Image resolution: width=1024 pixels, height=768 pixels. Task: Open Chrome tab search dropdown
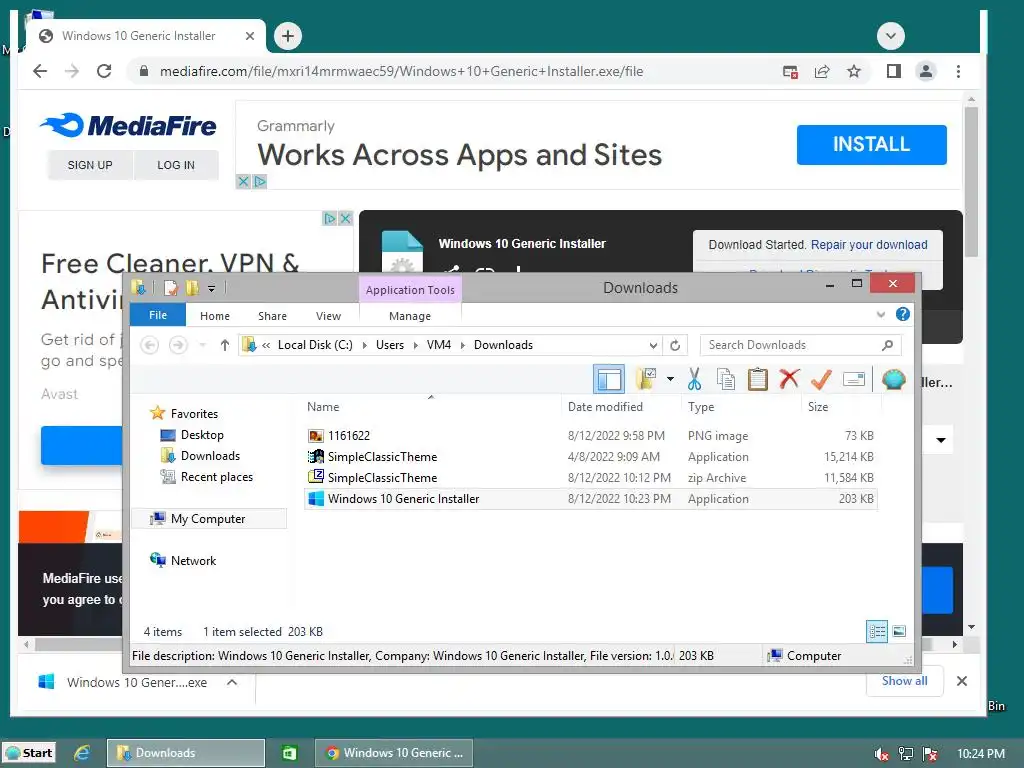[x=891, y=36]
